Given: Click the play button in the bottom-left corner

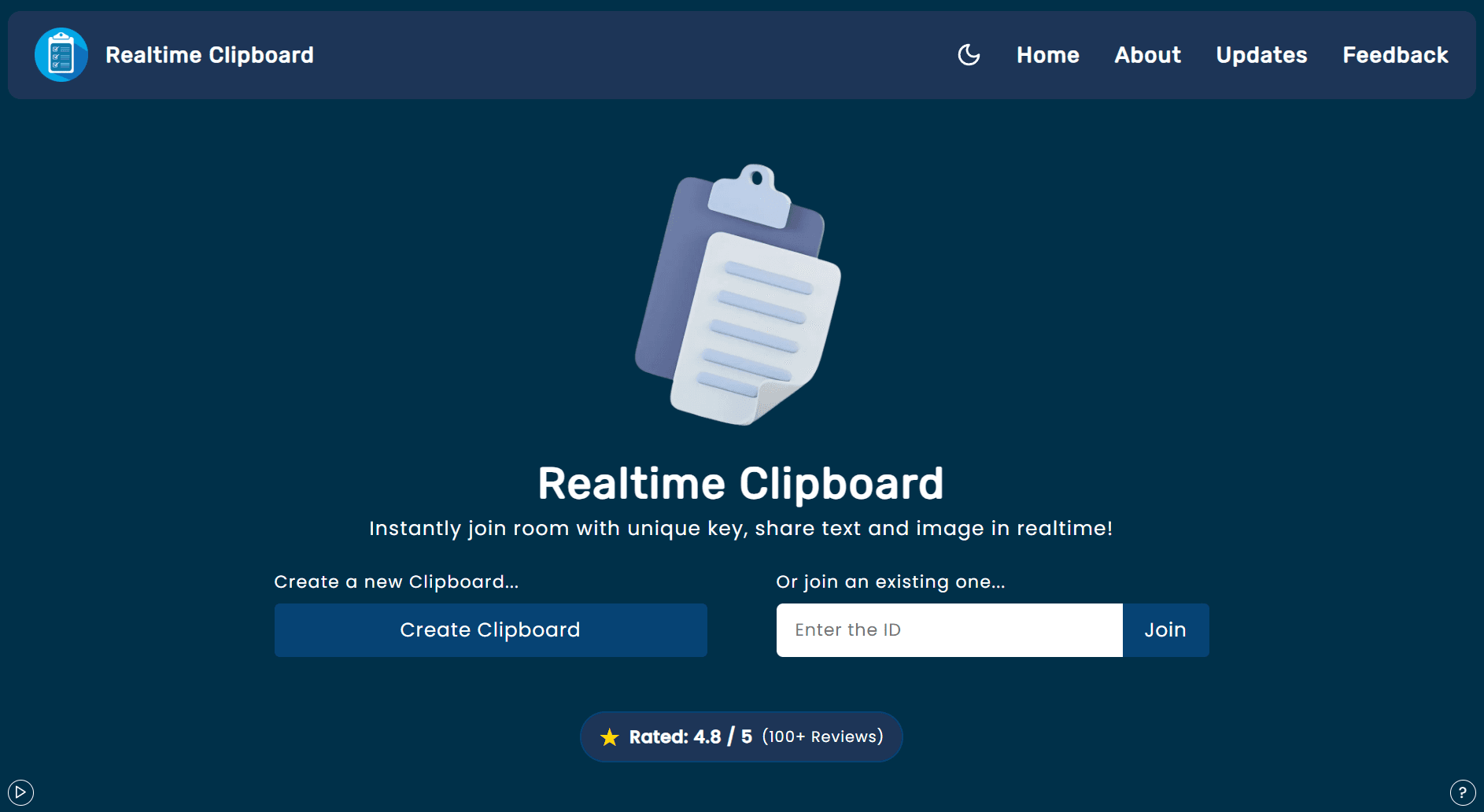Looking at the screenshot, I should pos(21,792).
